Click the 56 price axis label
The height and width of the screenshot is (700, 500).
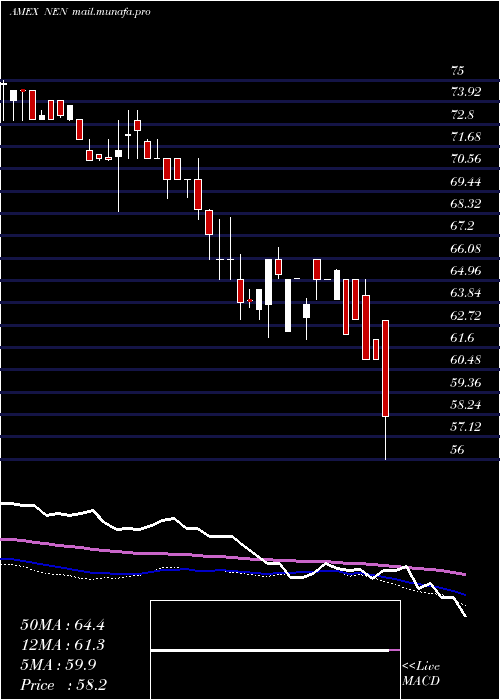(x=458, y=449)
